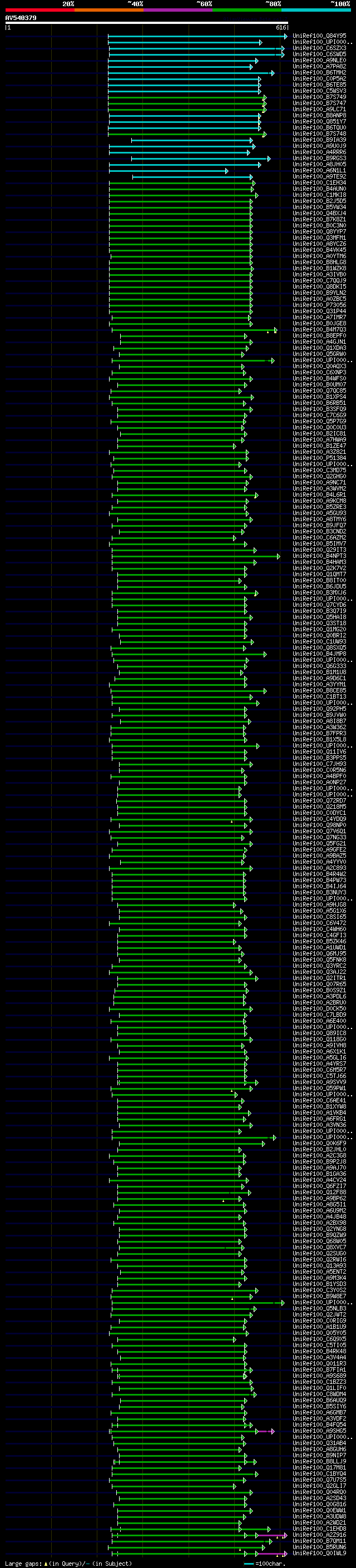Click the green alignment bar for B7S749
356x1568 pixels.
click(x=187, y=97)
